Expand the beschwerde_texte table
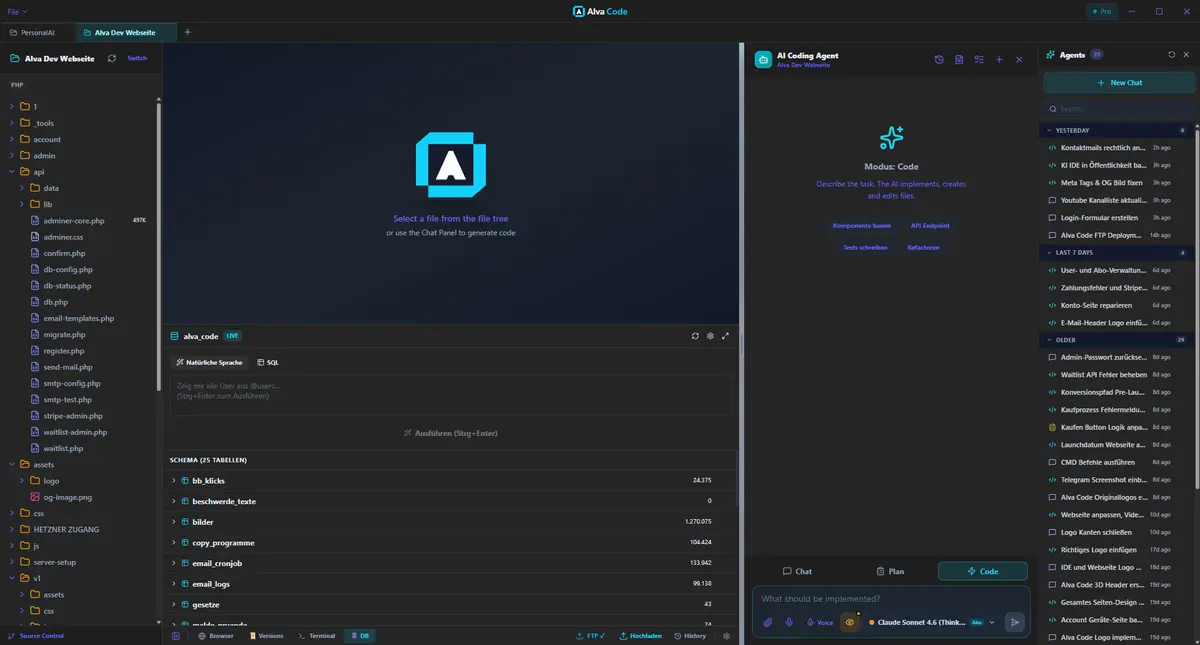 point(450,501)
